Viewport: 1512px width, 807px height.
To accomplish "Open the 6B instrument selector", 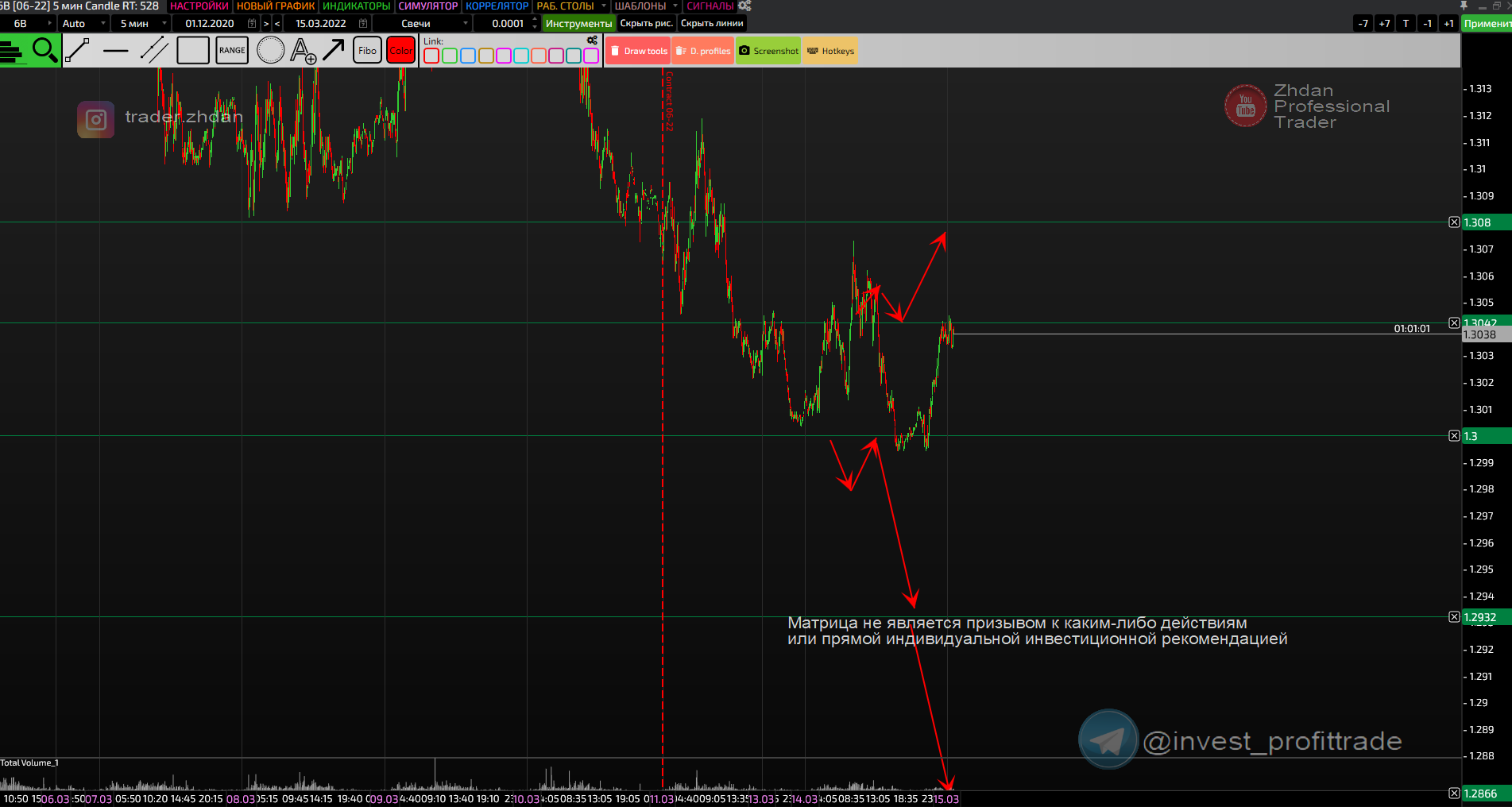I will pos(27,24).
